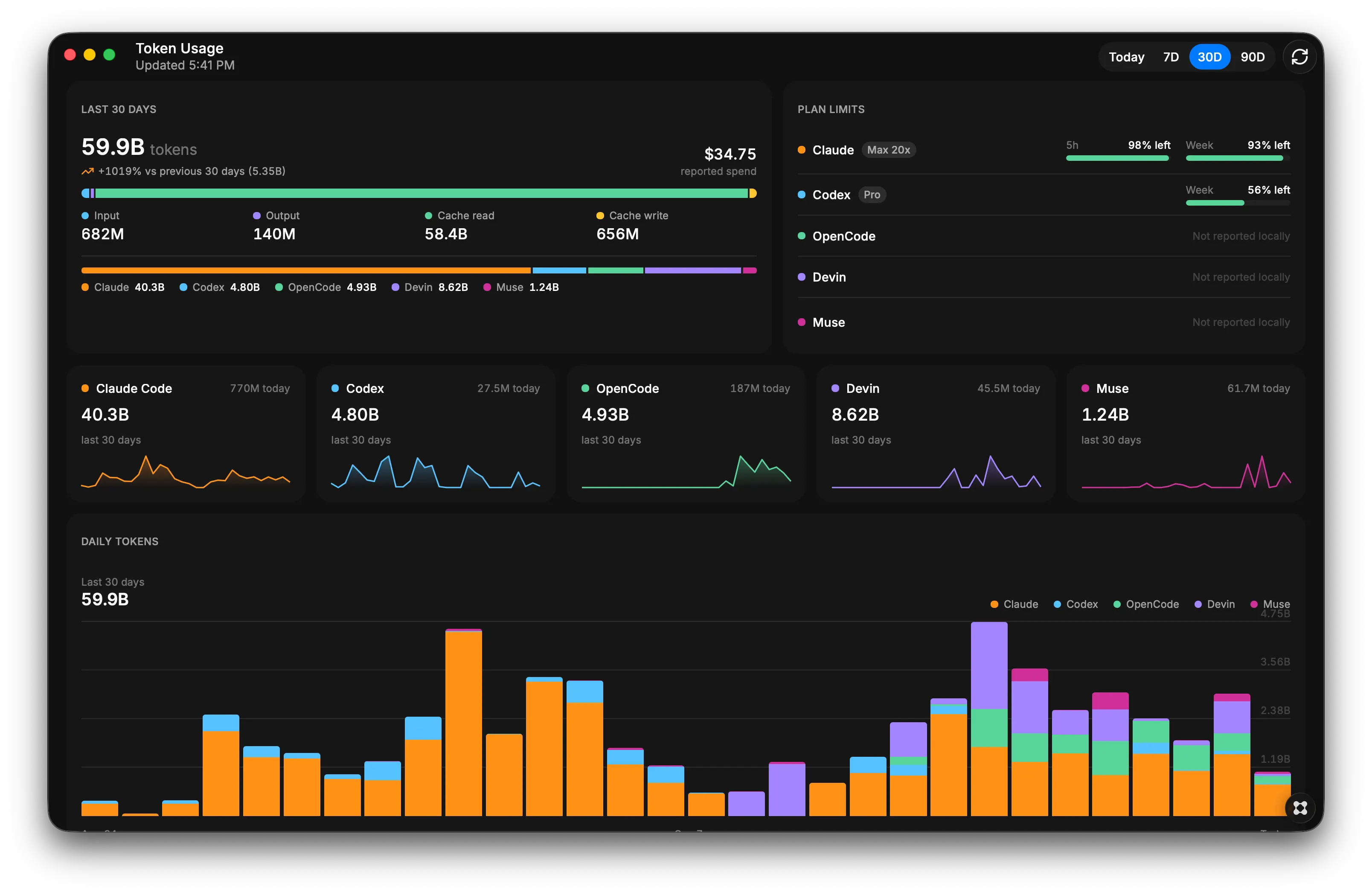Click the Max 20x plan badge
Screen dimensions: 1372x895
click(888, 150)
